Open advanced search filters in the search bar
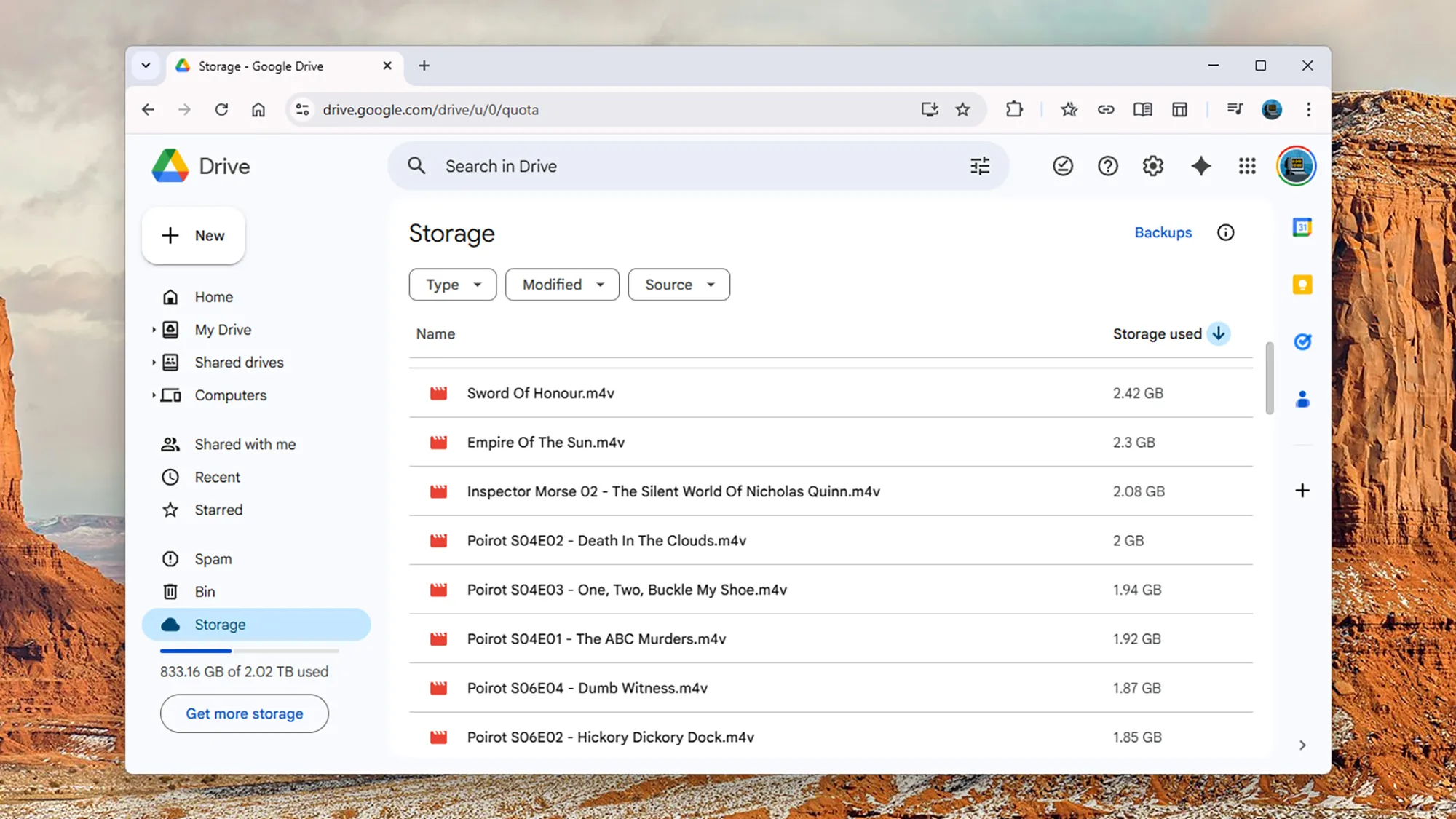The image size is (1456, 819). click(979, 166)
